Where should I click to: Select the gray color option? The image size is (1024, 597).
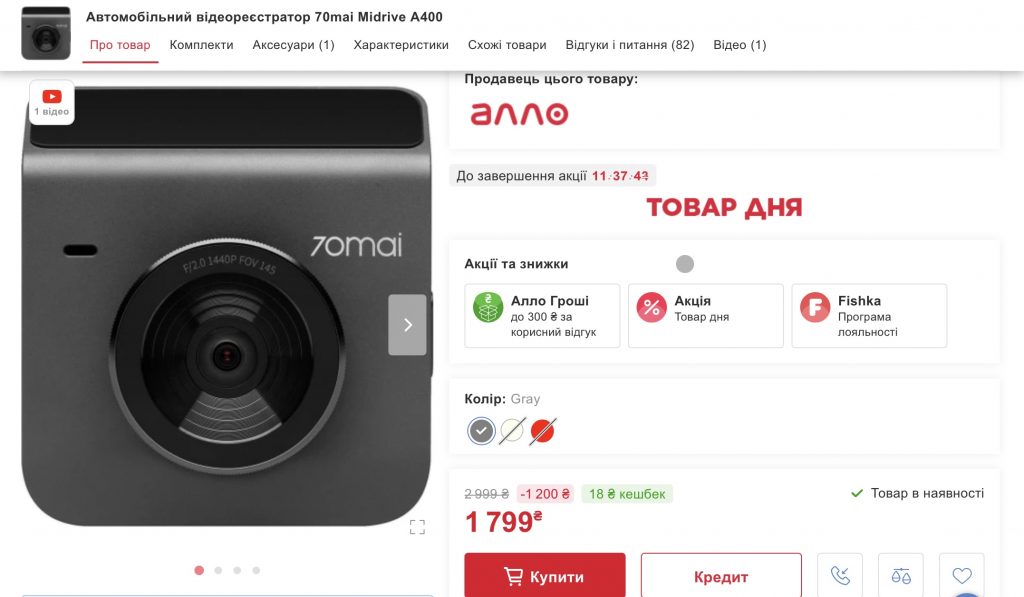481,431
